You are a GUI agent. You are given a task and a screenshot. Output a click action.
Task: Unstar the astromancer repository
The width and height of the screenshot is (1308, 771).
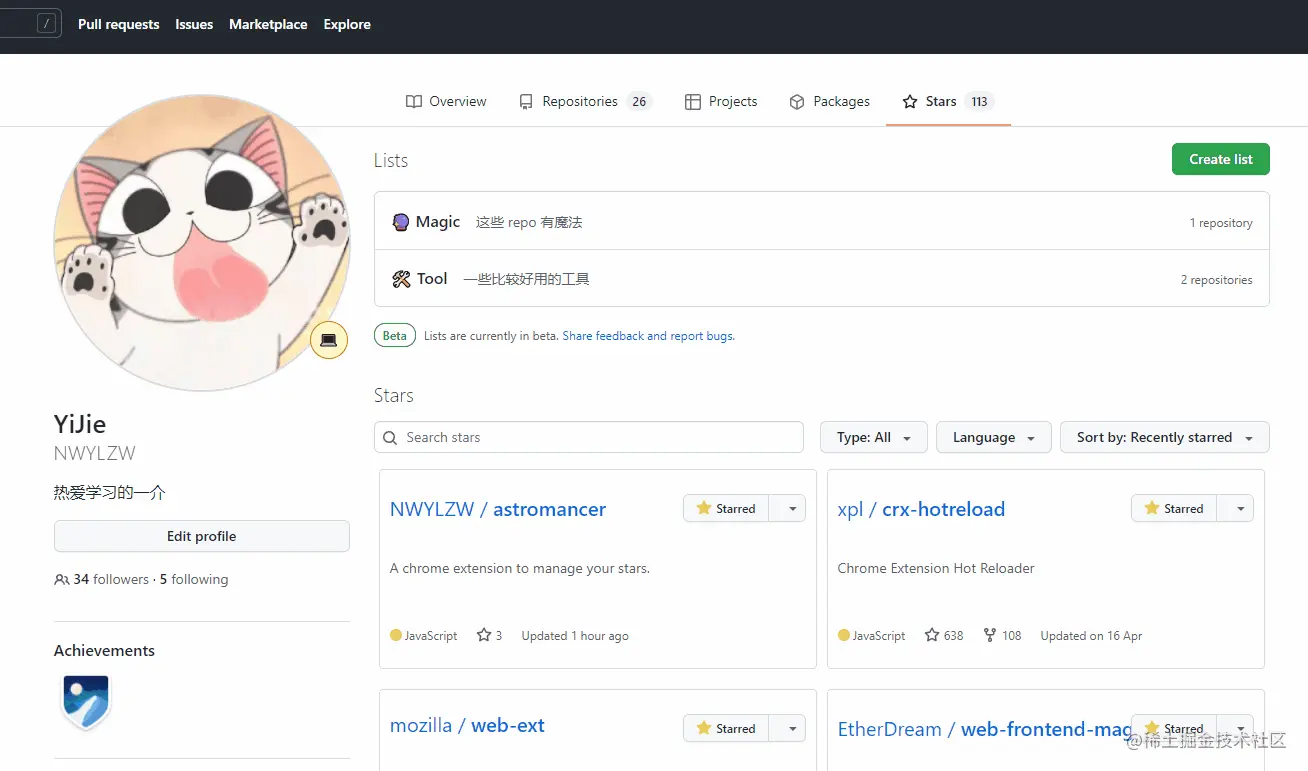click(726, 508)
